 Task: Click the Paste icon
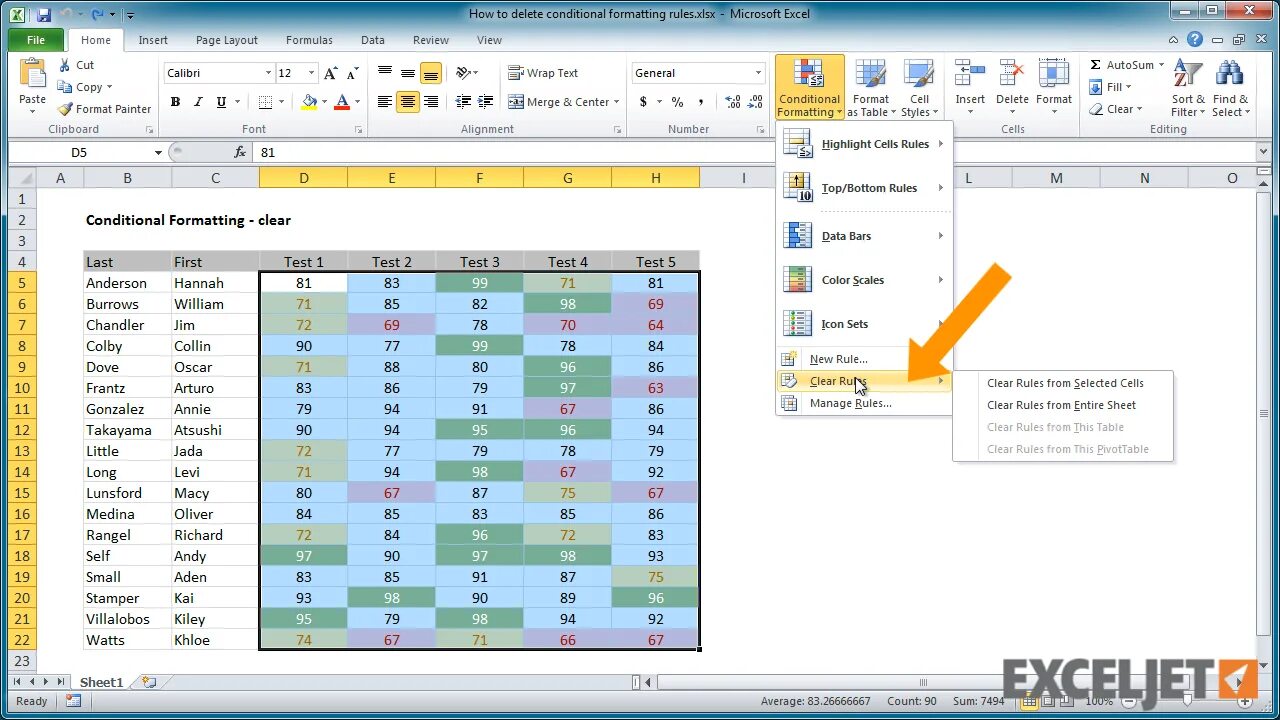(33, 74)
